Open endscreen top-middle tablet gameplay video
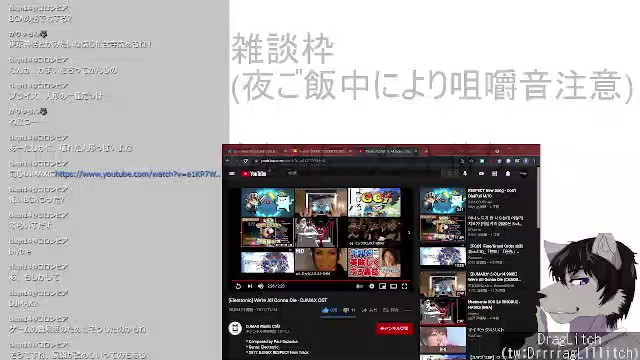Screen dimensions: 640x360 coord(321,202)
